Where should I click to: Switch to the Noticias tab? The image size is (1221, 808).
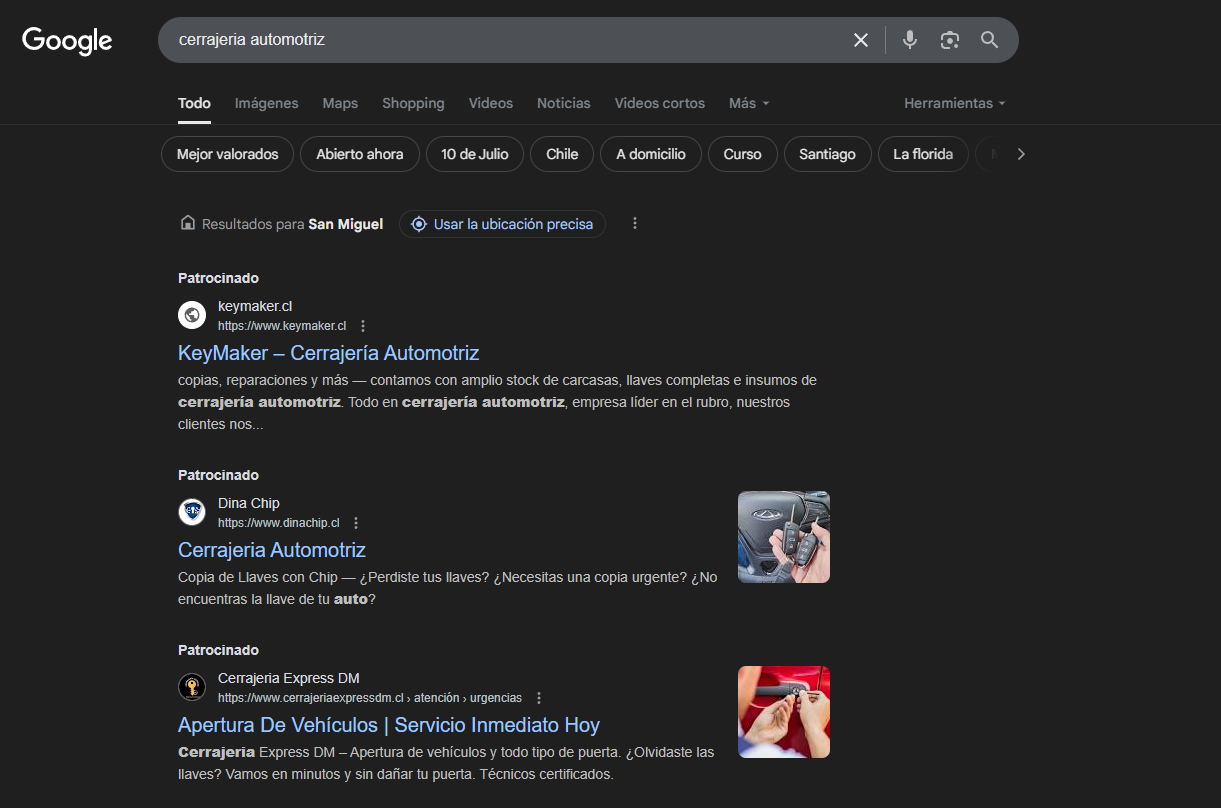coord(564,103)
